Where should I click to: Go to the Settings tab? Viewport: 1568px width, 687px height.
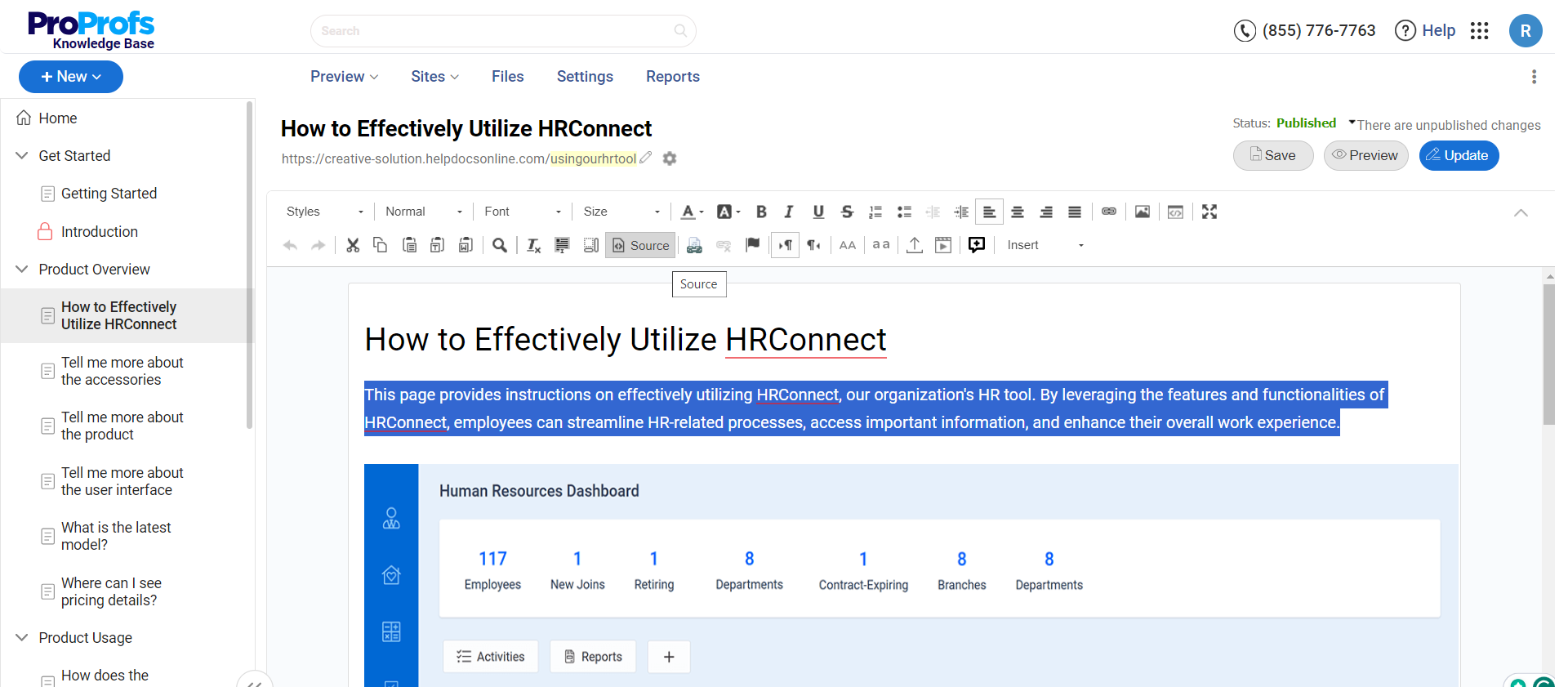[x=585, y=76]
